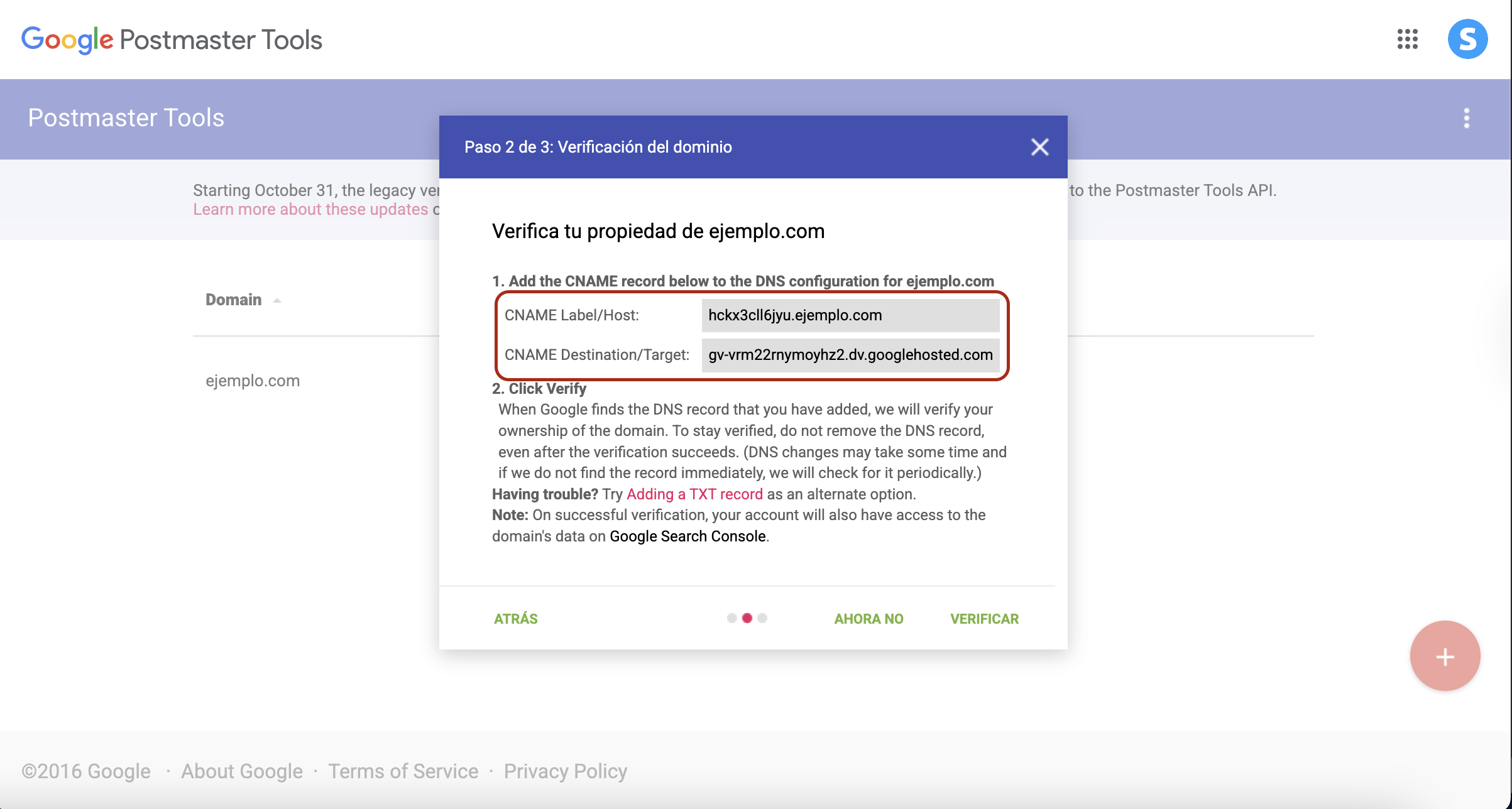Click the highlighted middle step dot

click(747, 618)
